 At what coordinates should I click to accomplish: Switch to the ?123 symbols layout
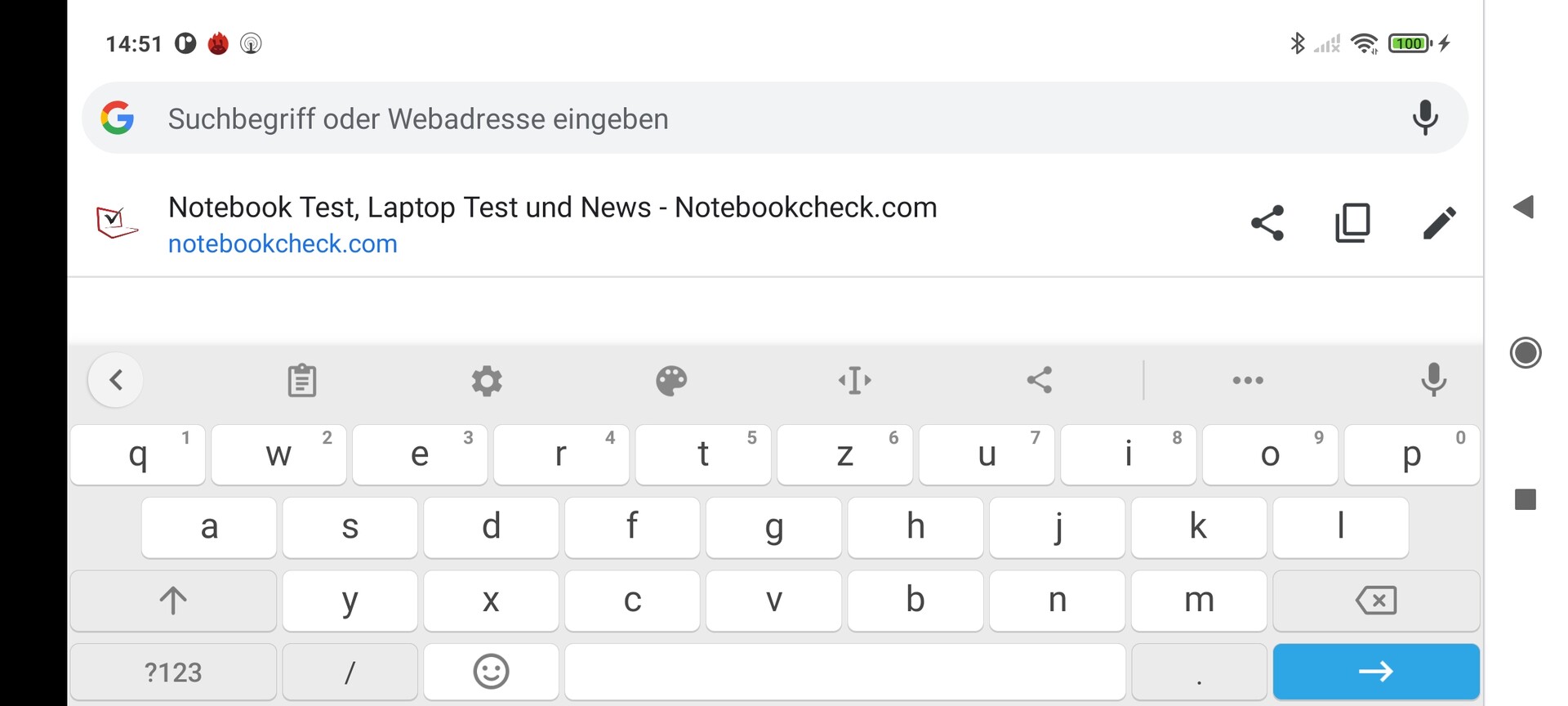coord(173,672)
